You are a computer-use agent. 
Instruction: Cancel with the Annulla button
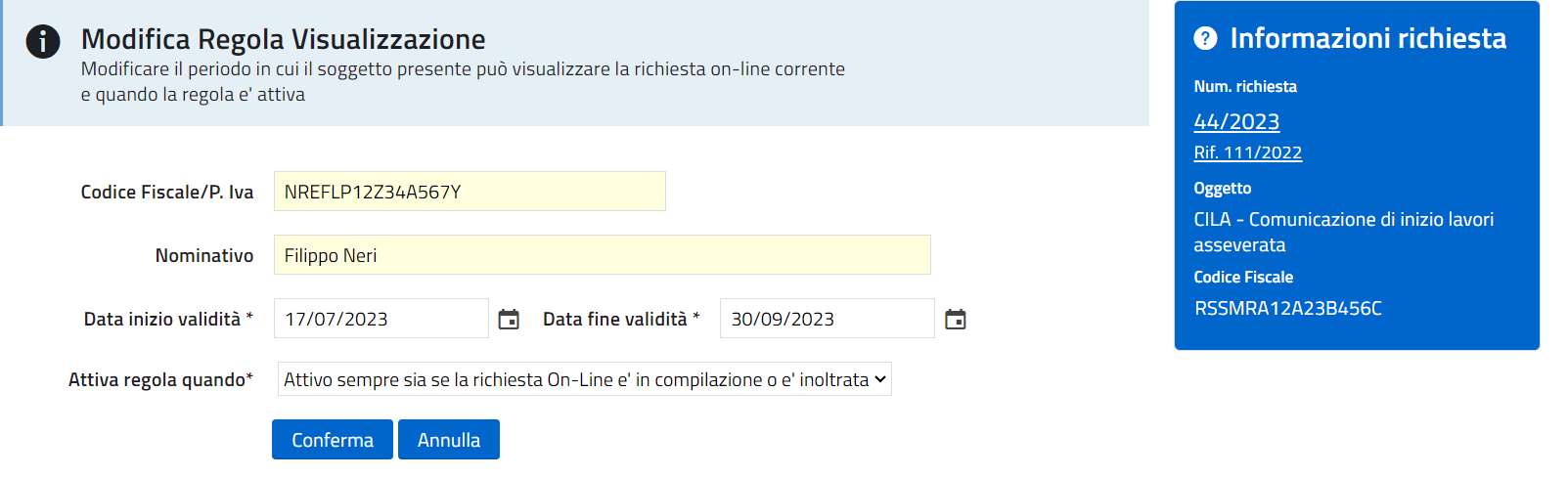click(448, 440)
